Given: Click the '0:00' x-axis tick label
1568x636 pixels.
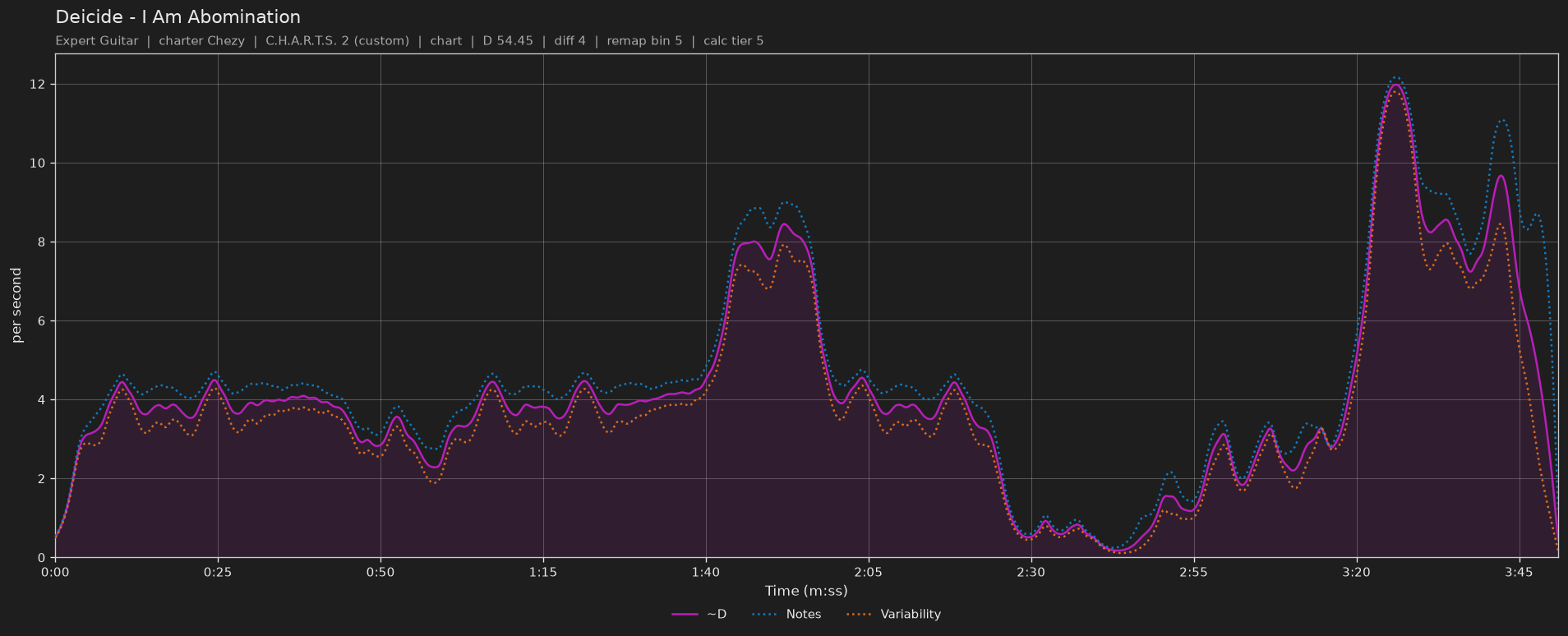Looking at the screenshot, I should 55,573.
